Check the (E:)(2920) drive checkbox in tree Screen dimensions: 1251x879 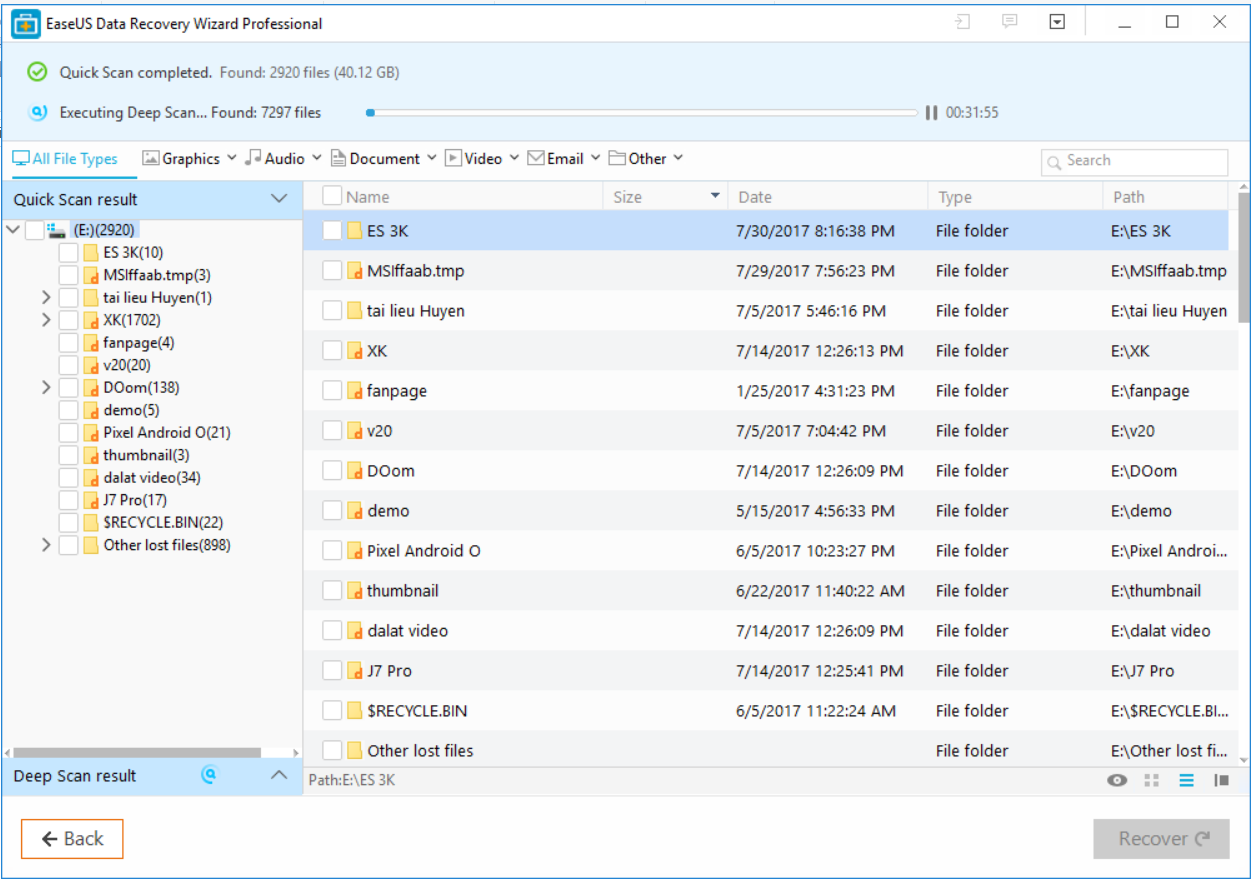(x=34, y=230)
